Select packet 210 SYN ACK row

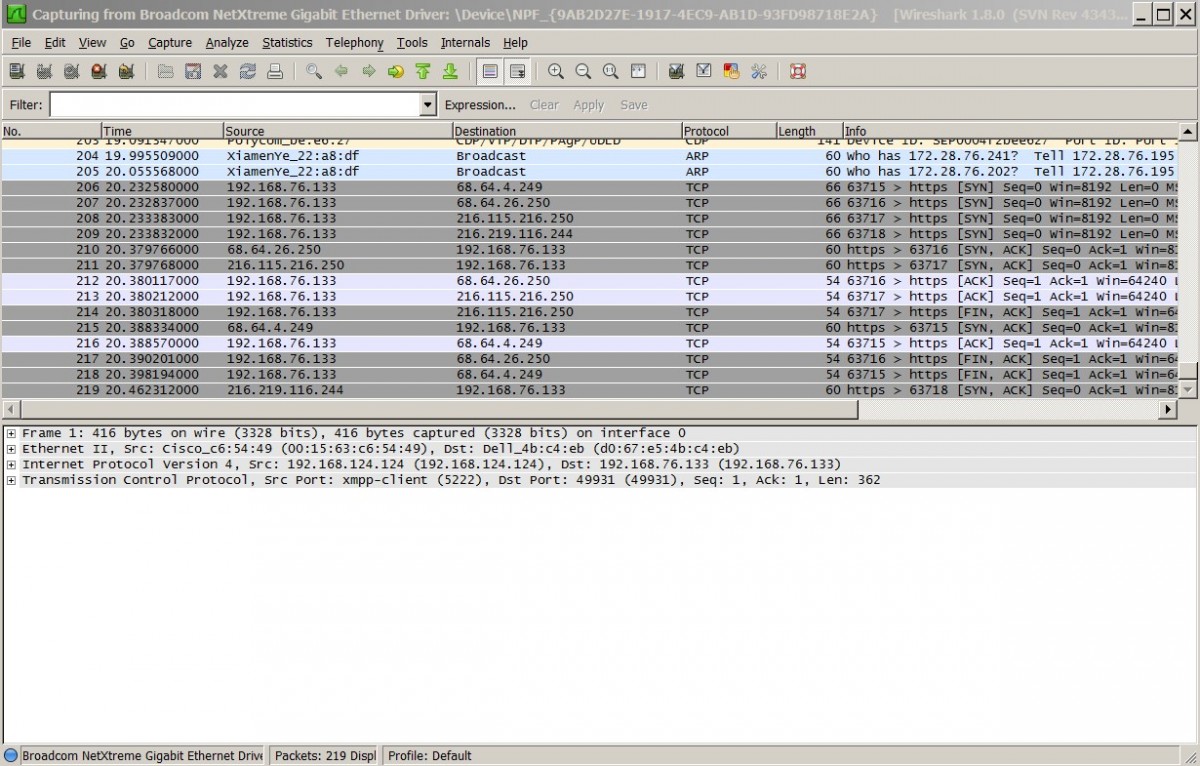pyautogui.click(x=590, y=250)
